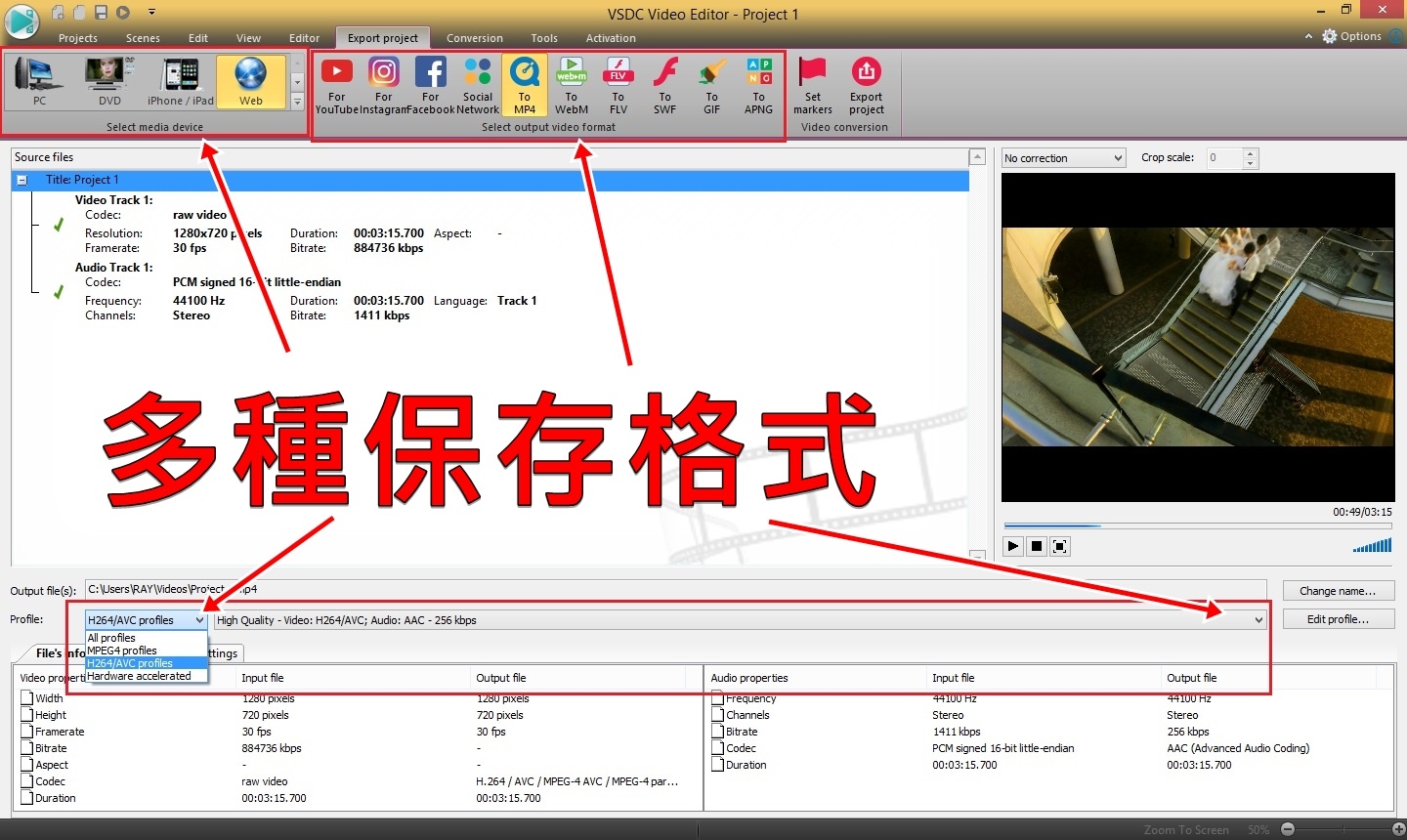The image size is (1407, 840).
Task: Collapse the Title: Project 1 tree node
Action: pyautogui.click(x=21, y=181)
